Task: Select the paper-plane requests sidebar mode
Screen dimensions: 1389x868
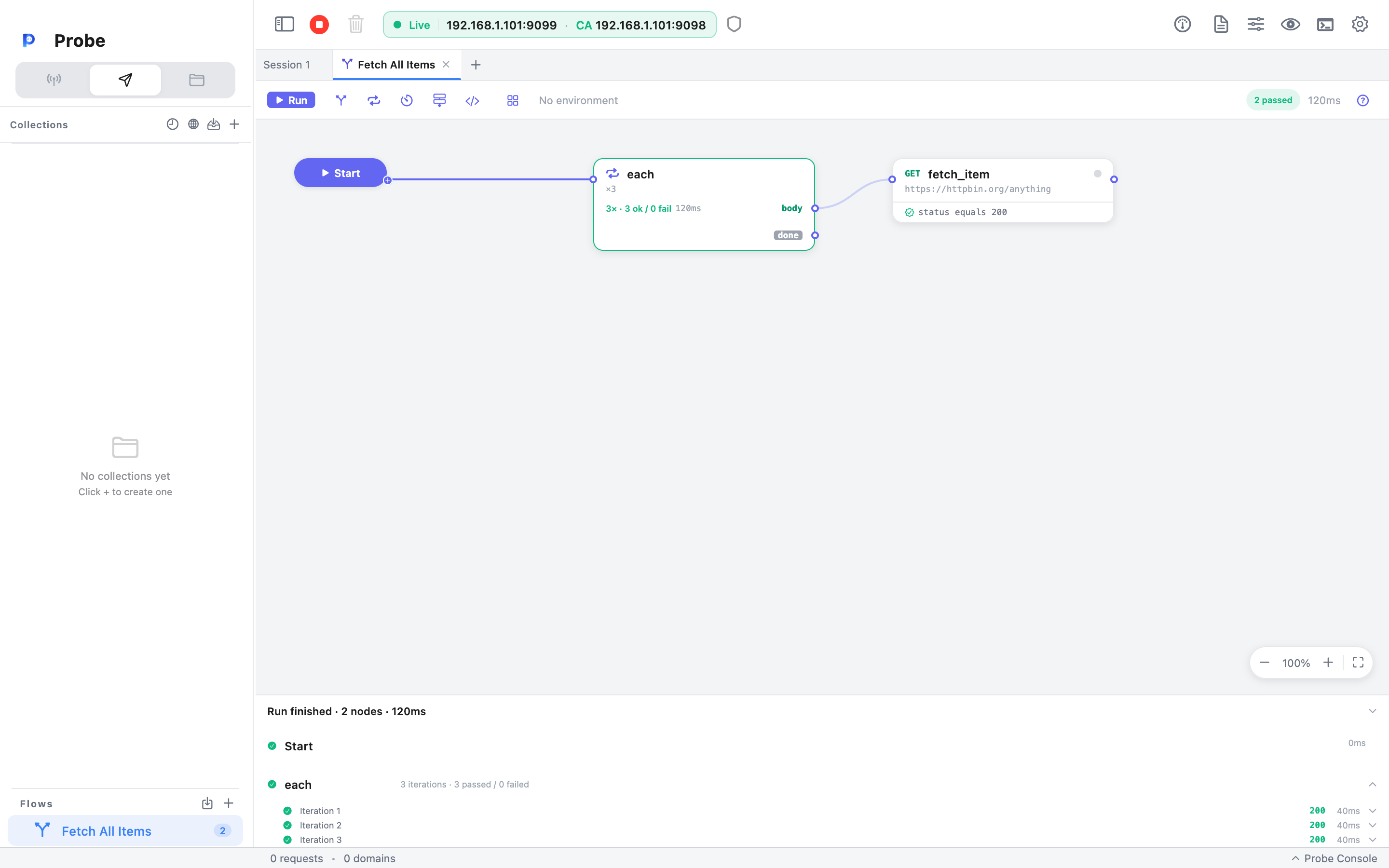Action: pyautogui.click(x=125, y=80)
